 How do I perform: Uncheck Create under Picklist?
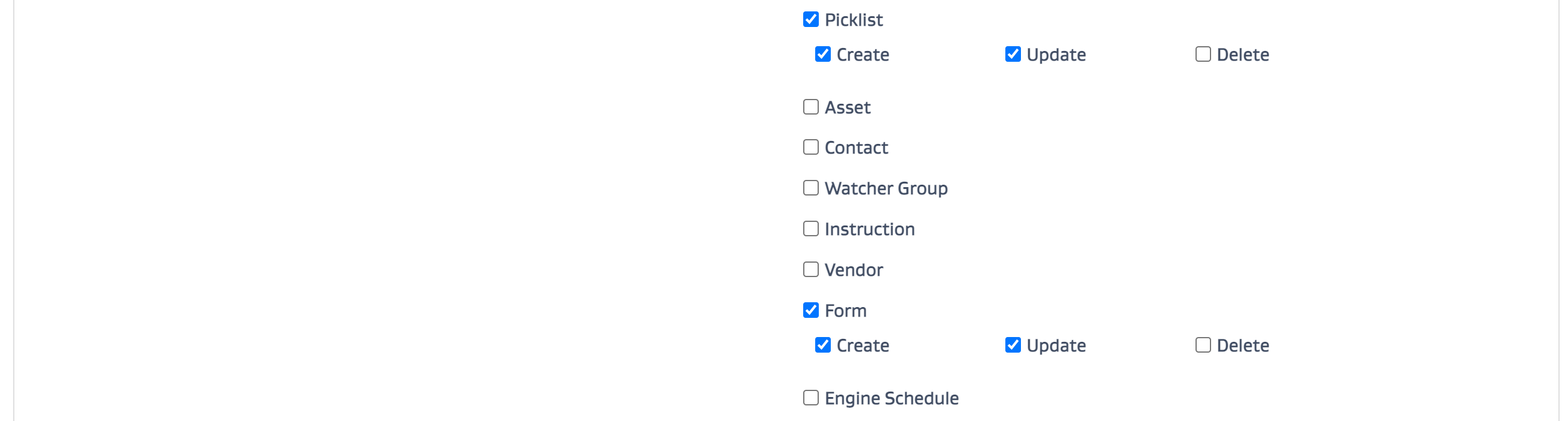click(x=822, y=54)
